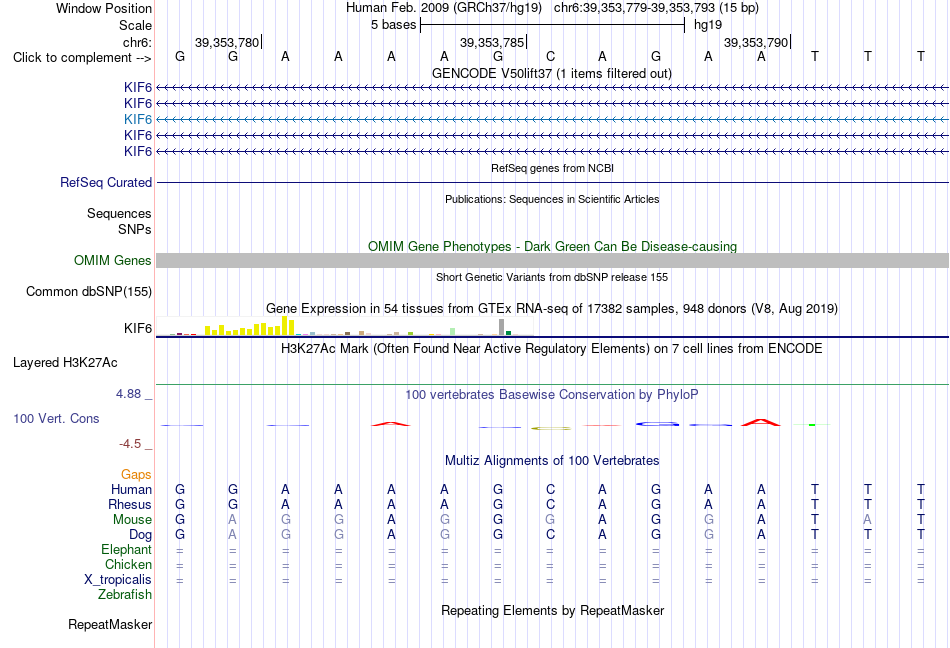Click the 100 Vert. Cons track label
The width and height of the screenshot is (950, 648).
click(56, 418)
